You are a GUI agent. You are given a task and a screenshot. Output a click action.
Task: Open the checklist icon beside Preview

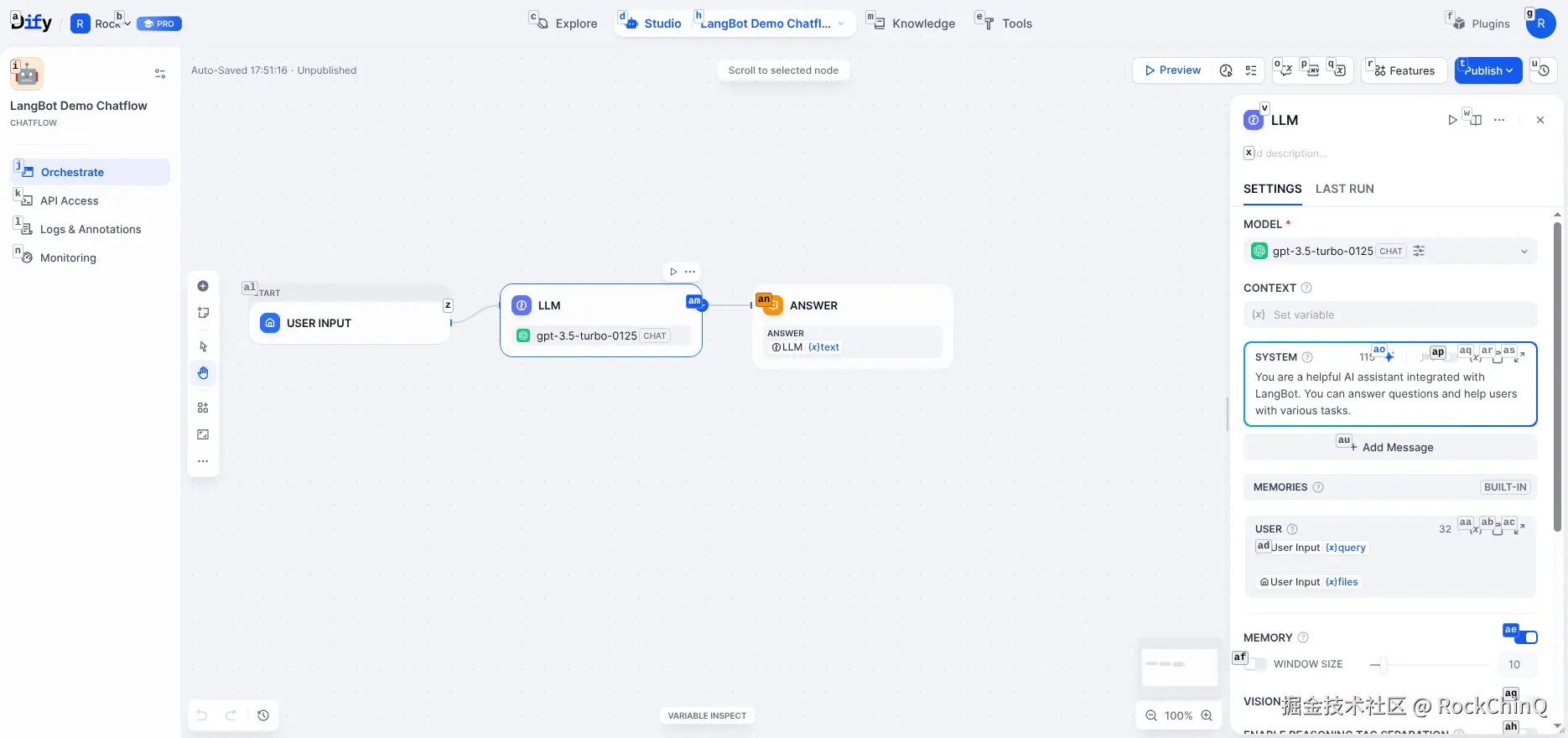pos(1251,70)
